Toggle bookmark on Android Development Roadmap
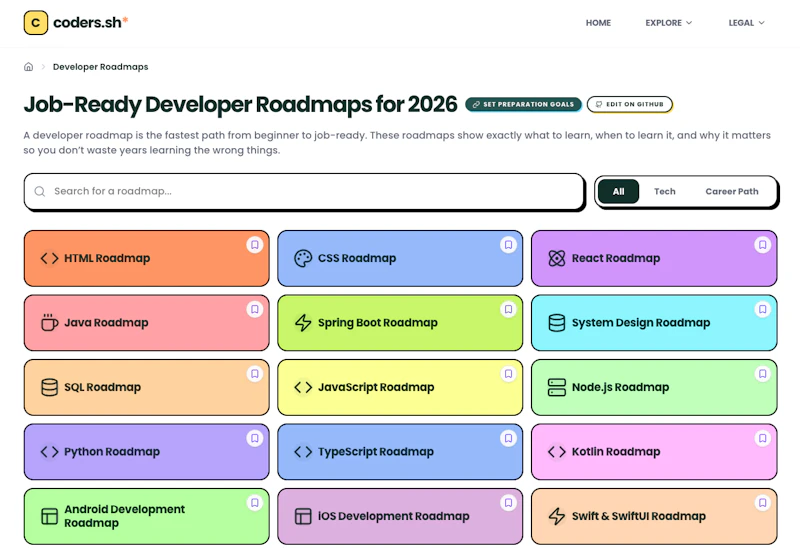 [255, 503]
